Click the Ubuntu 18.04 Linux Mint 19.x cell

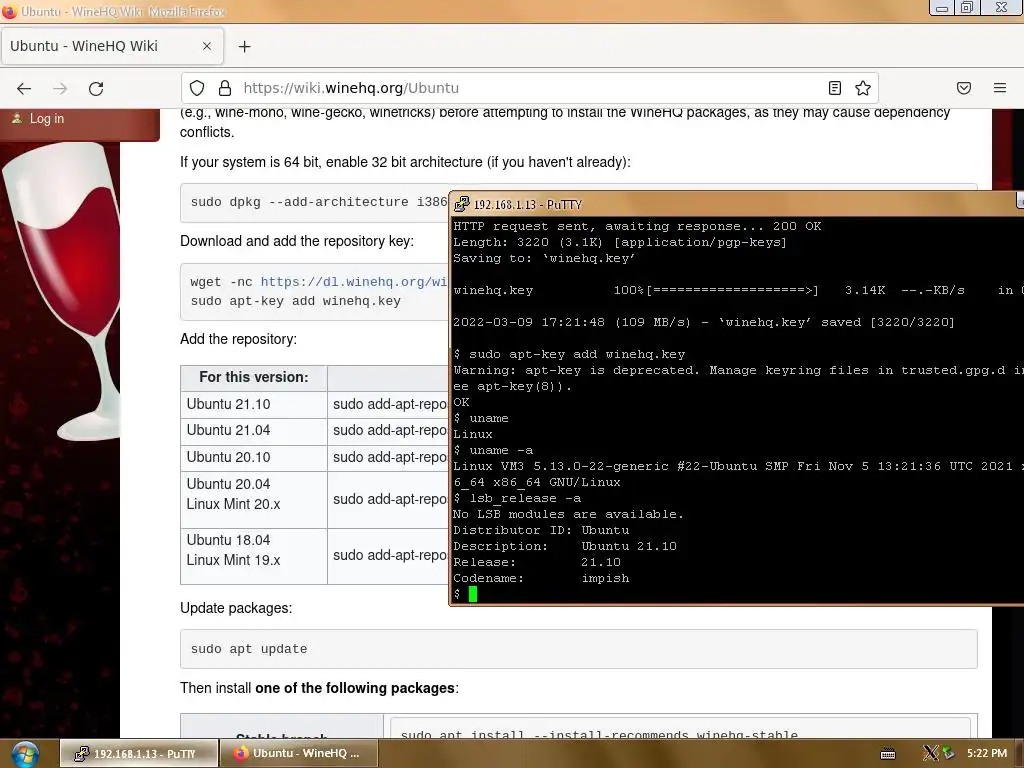click(x=254, y=556)
